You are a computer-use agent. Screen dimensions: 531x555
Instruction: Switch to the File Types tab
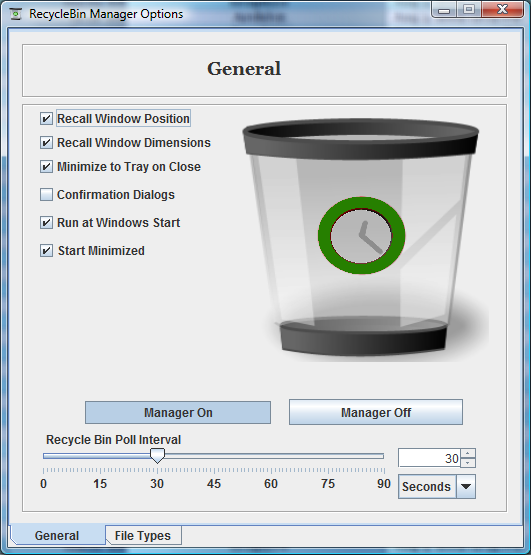pyautogui.click(x=143, y=536)
